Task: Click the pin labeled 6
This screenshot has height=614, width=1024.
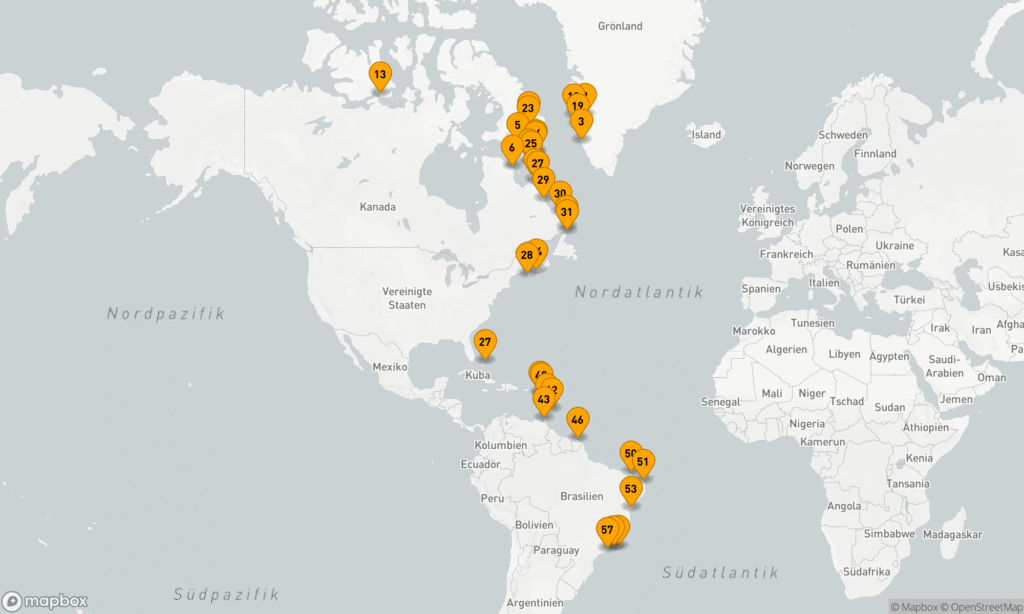Action: point(511,148)
